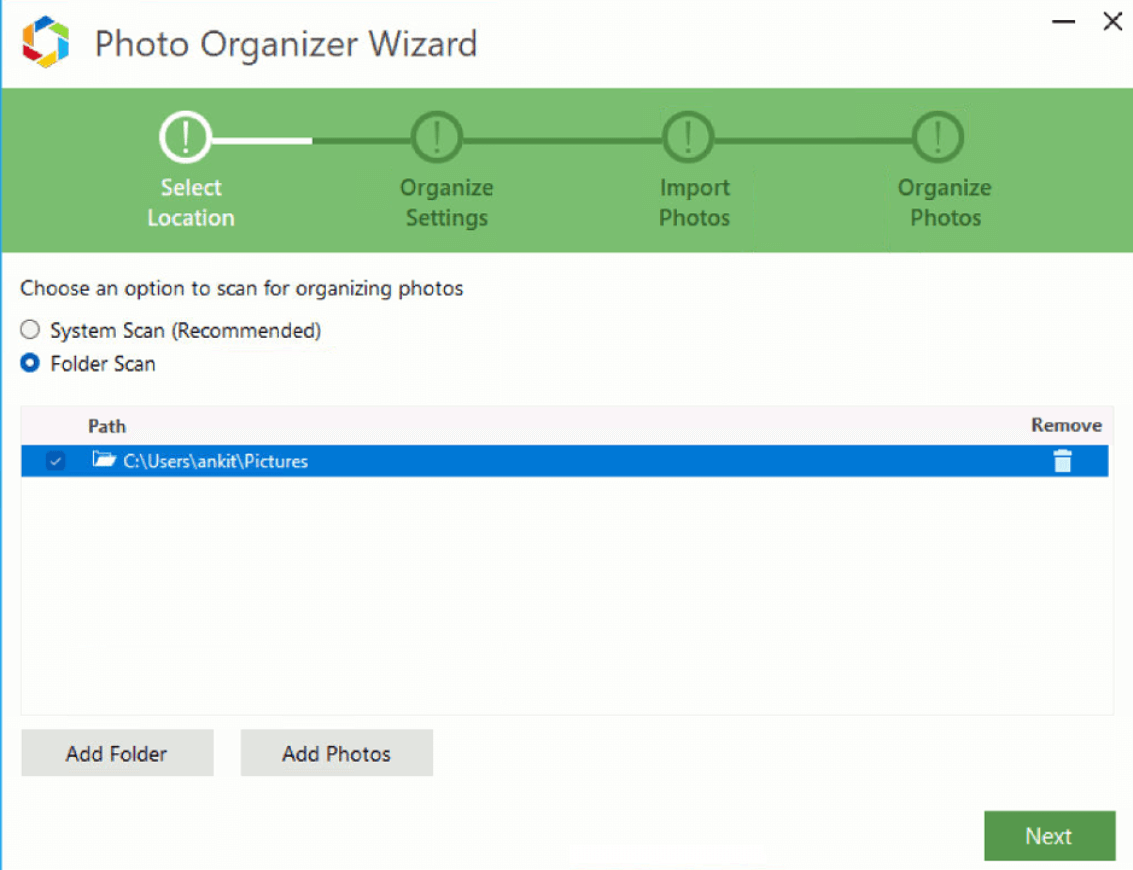Screen dimensions: 1133x870
Task: Select the System Scan option
Action: pyautogui.click(x=30, y=329)
